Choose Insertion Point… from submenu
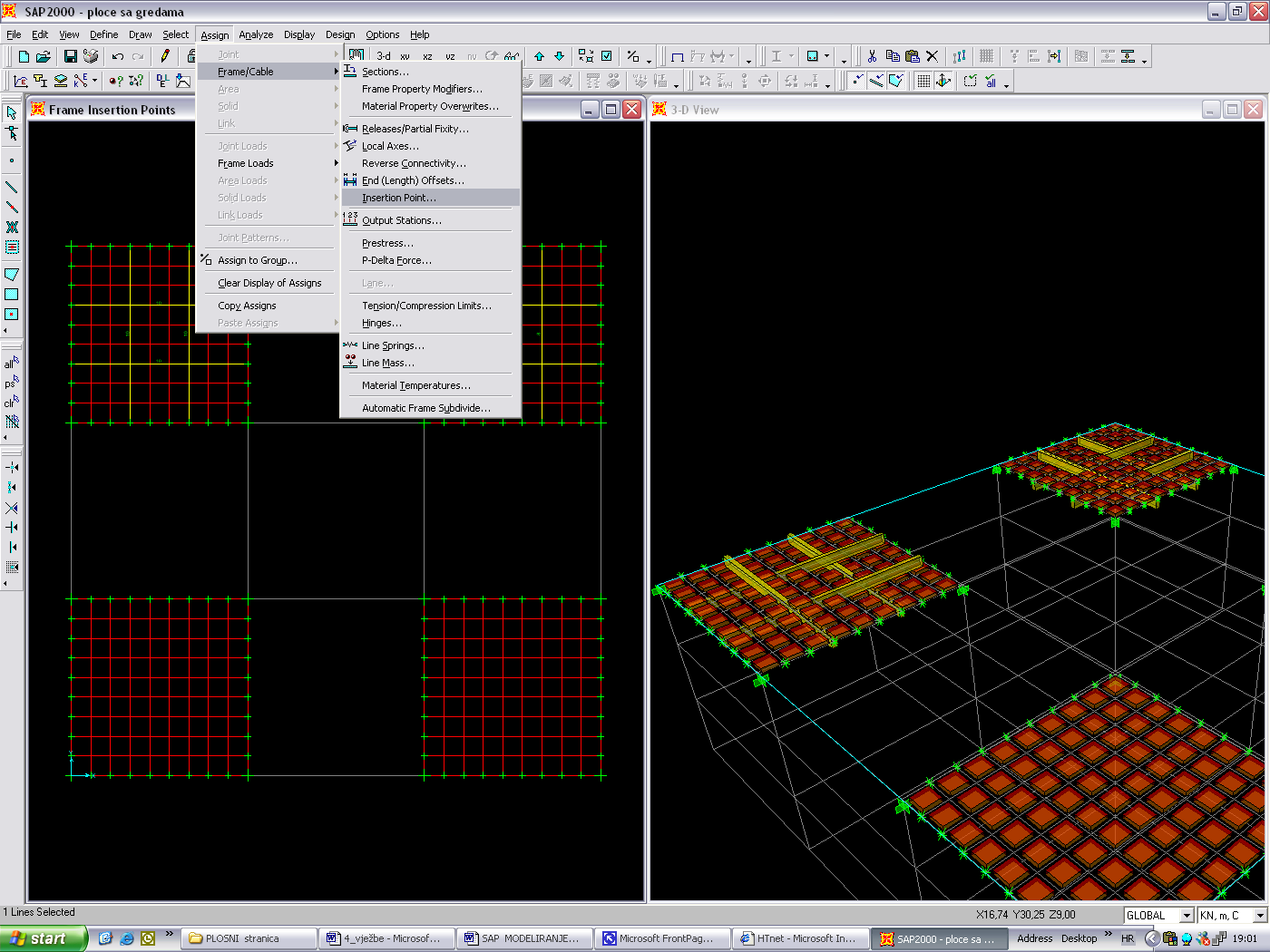Screen dimensions: 1270x952 pos(430,198)
